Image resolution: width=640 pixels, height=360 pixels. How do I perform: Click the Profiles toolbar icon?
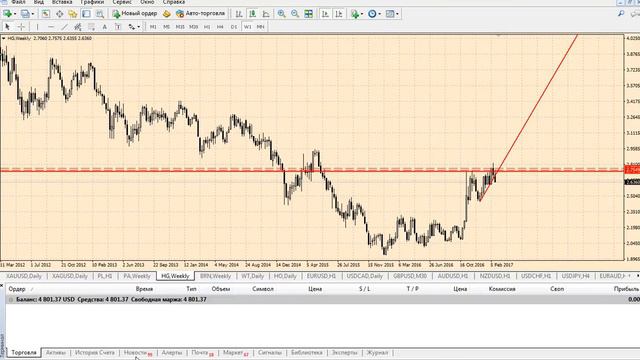(25, 14)
